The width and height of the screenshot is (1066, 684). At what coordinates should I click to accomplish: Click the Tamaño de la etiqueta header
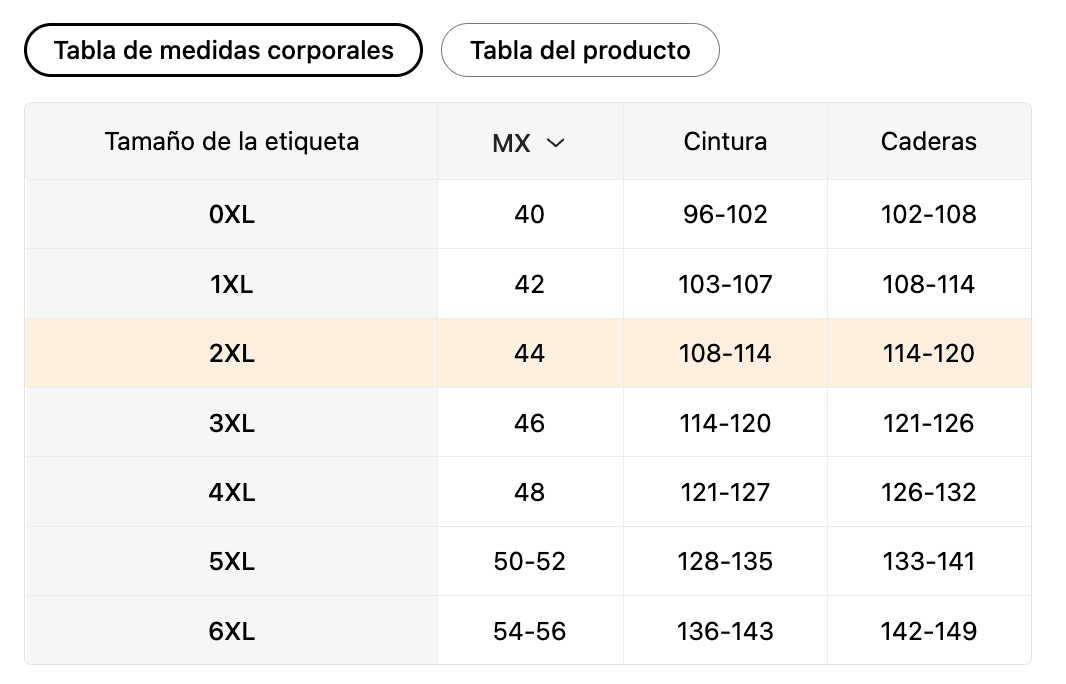coord(232,141)
